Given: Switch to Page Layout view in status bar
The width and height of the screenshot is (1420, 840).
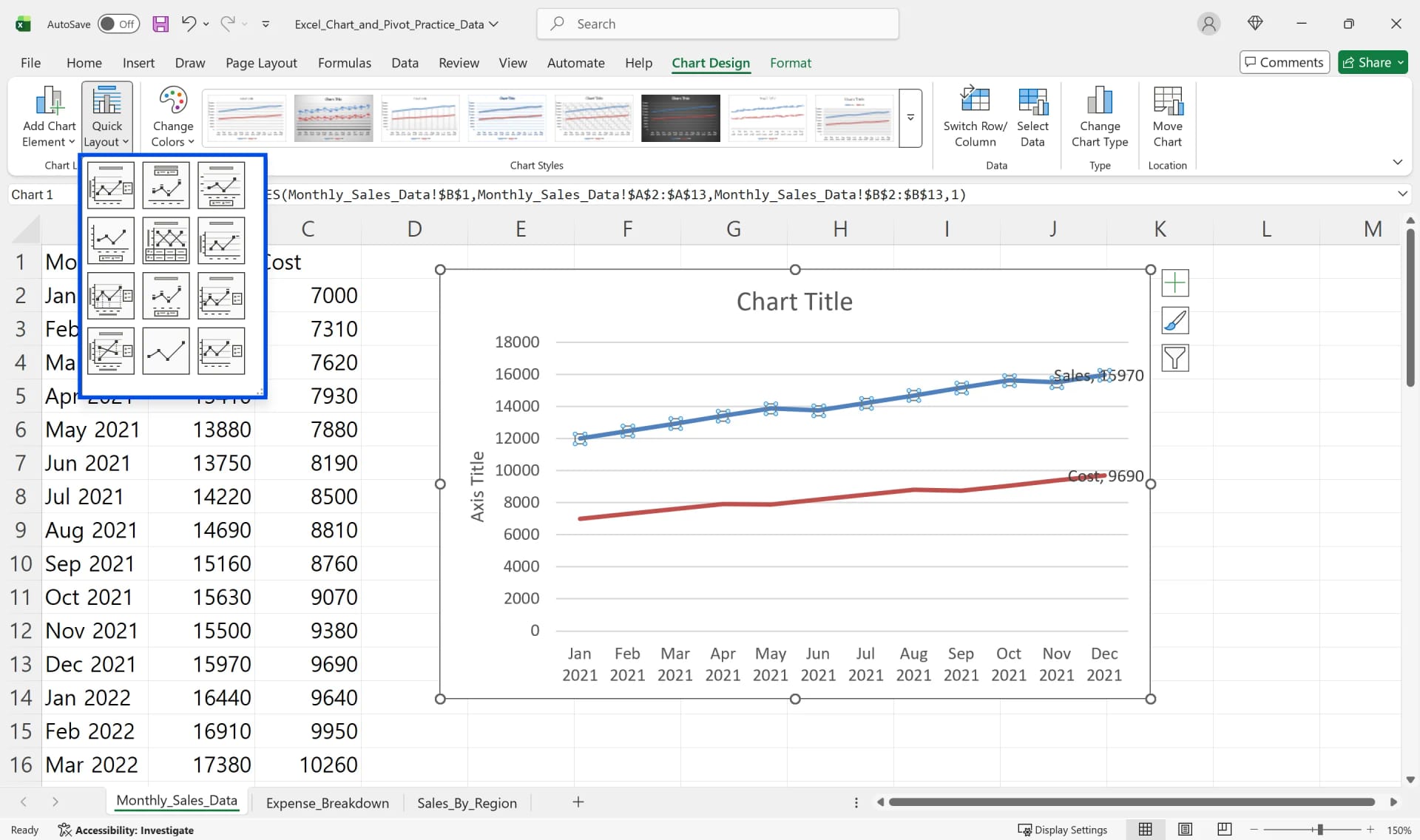Looking at the screenshot, I should pos(1185,830).
